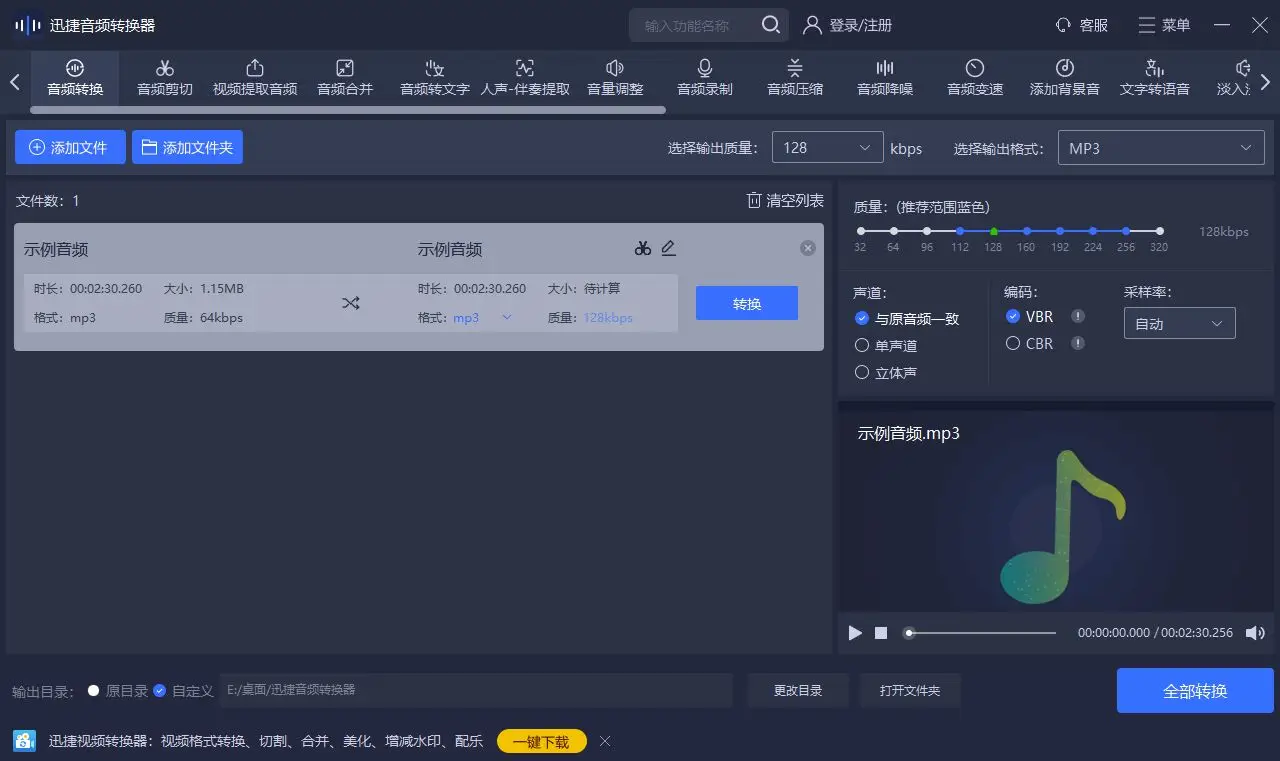Play the 示例音频 preview audio

(855, 633)
